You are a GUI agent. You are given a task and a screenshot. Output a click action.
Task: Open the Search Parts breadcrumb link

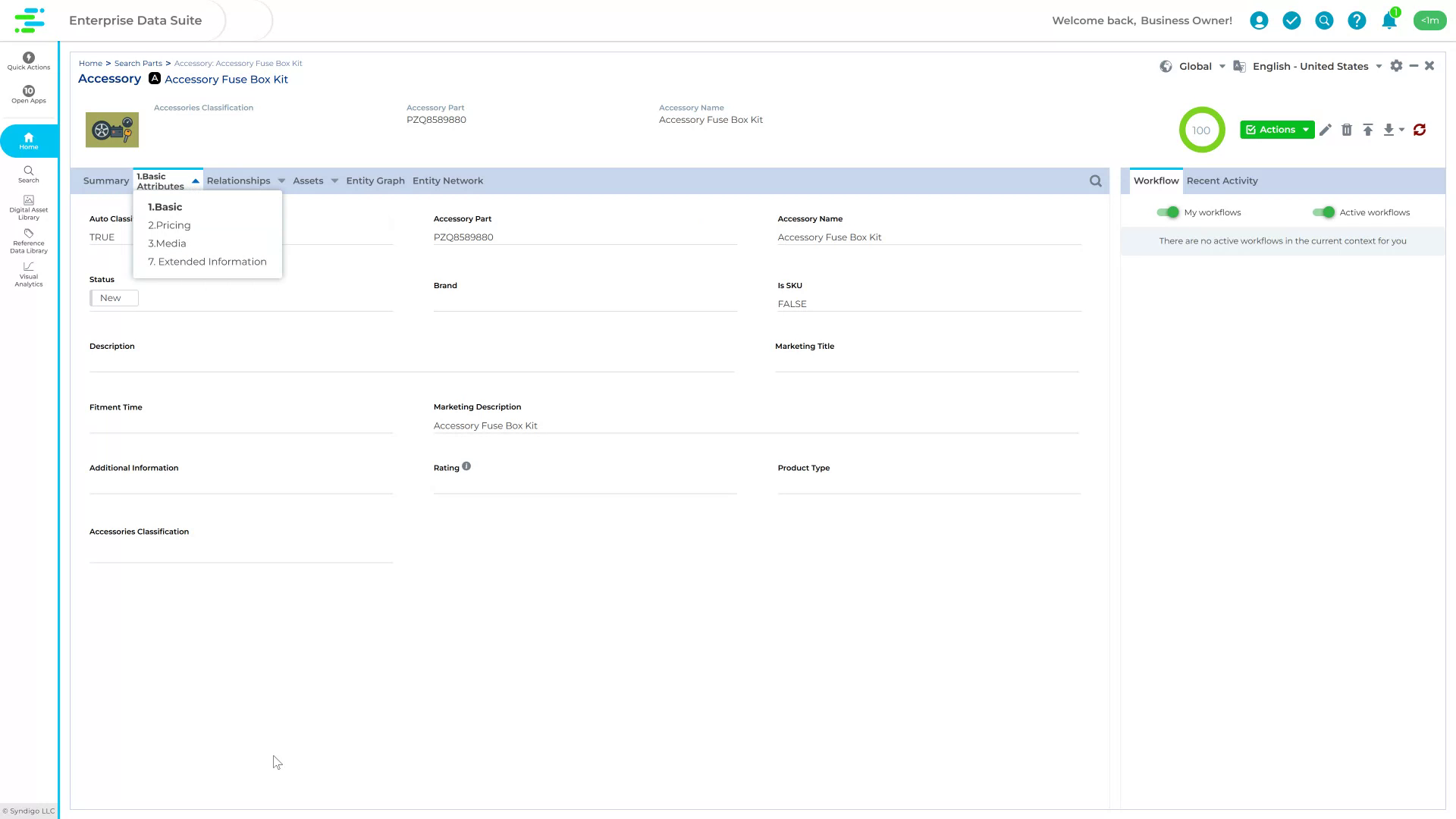click(137, 63)
